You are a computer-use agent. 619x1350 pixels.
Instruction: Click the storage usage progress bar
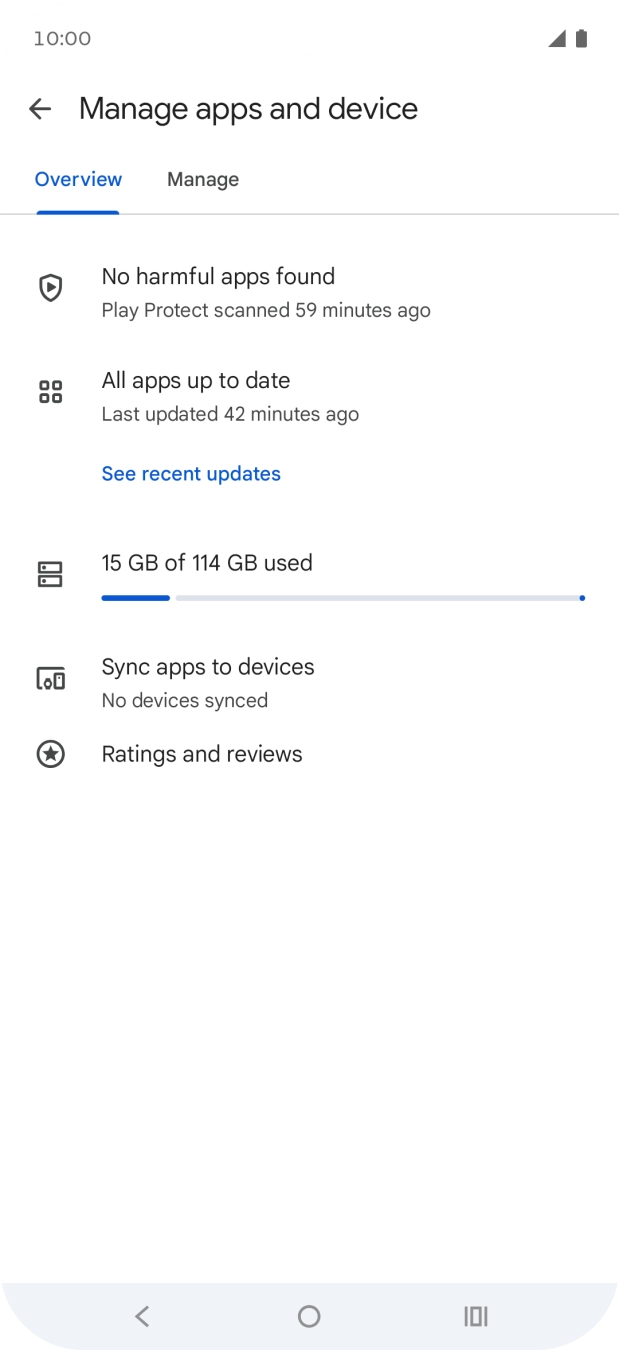343,598
